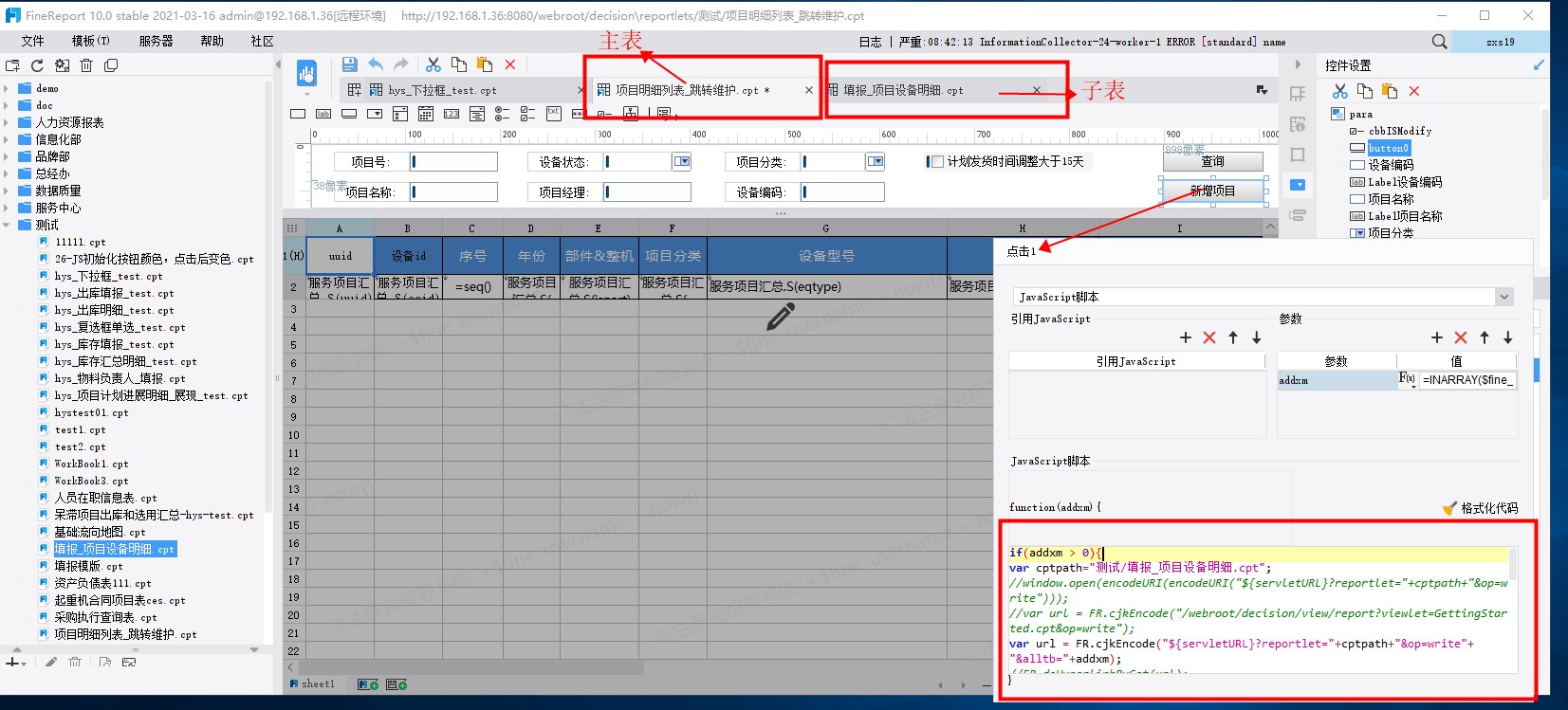Viewport: 1568px width, 710px height.
Task: Open the 项目分类 dropdown arrow
Action: tap(875, 162)
